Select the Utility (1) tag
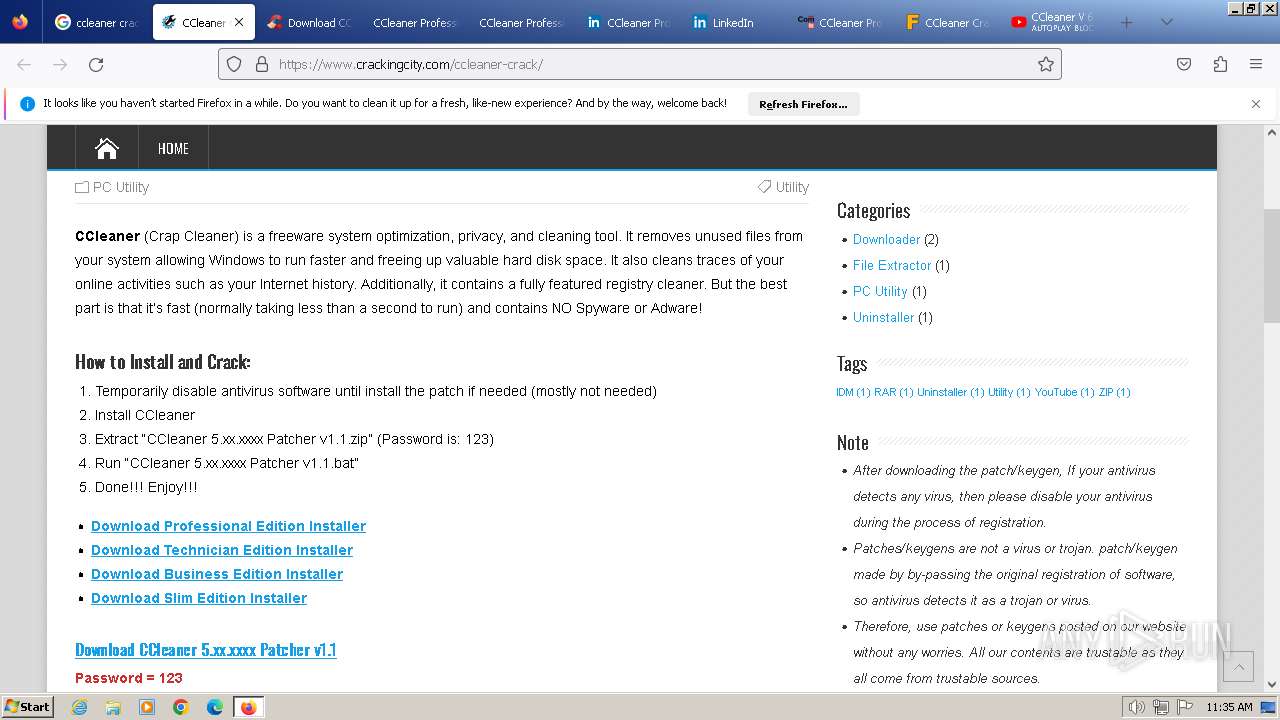This screenshot has width=1280, height=720. coord(1009,392)
